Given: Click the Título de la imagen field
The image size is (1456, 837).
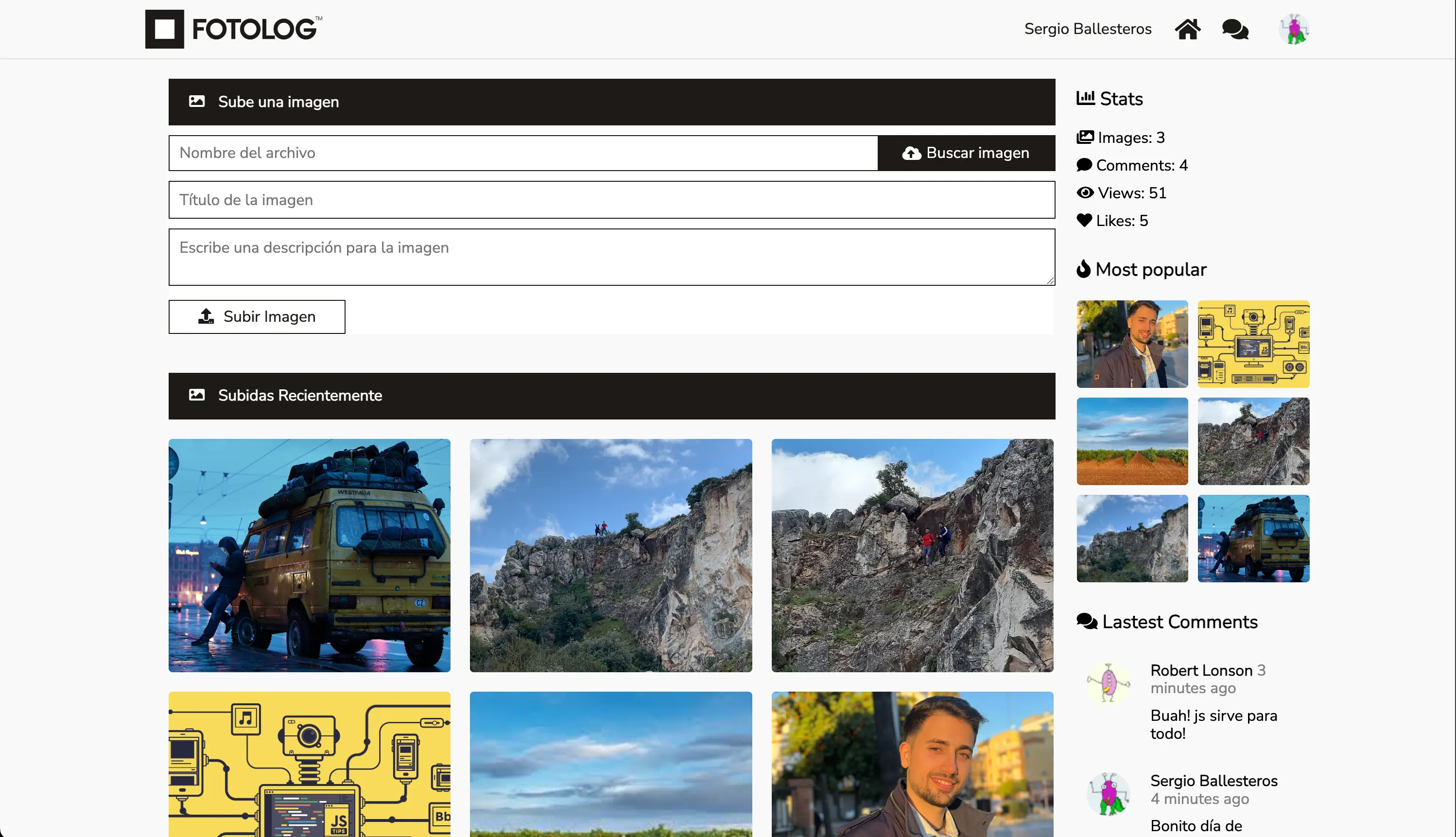Looking at the screenshot, I should click(611, 199).
